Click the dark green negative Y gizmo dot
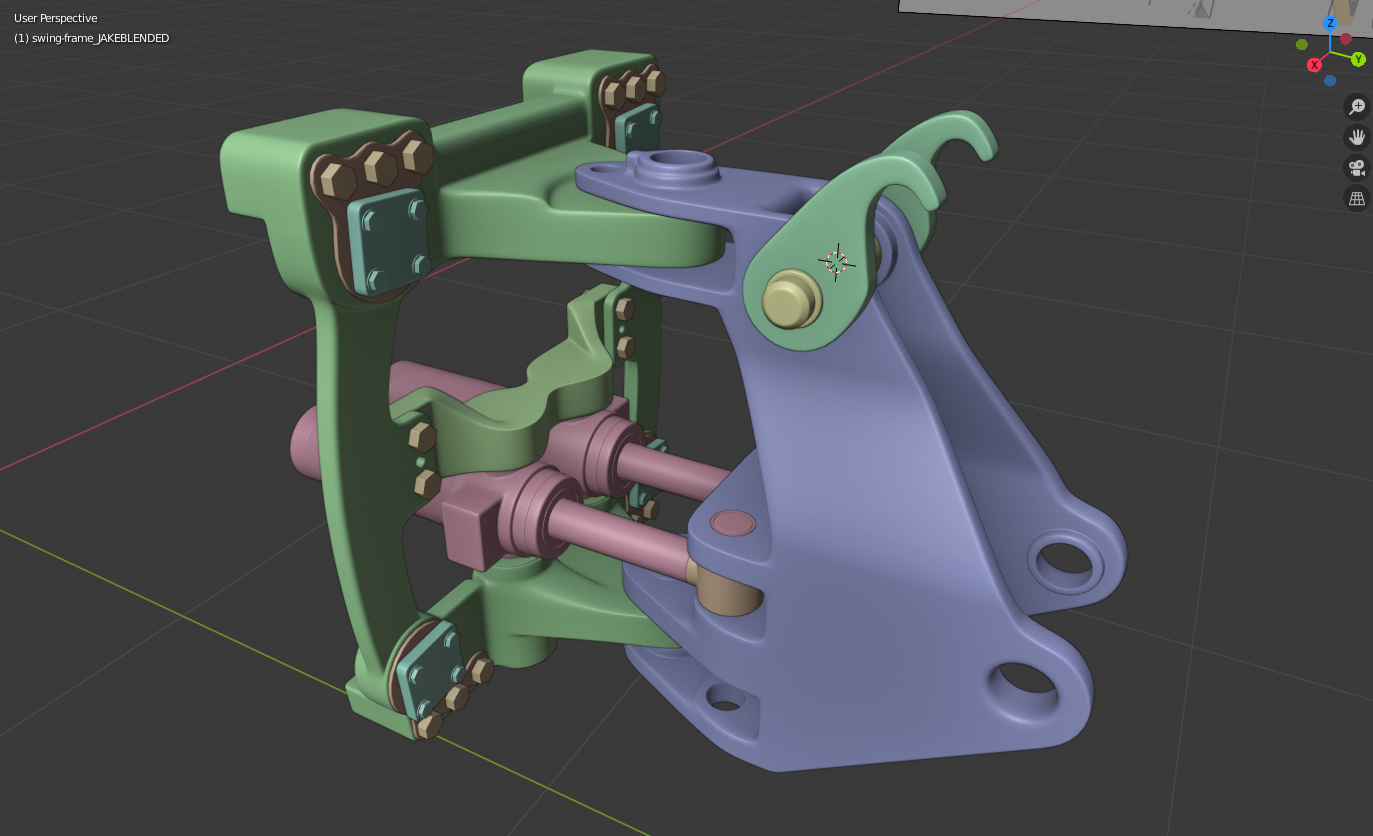Image resolution: width=1373 pixels, height=836 pixels. coord(1301,44)
